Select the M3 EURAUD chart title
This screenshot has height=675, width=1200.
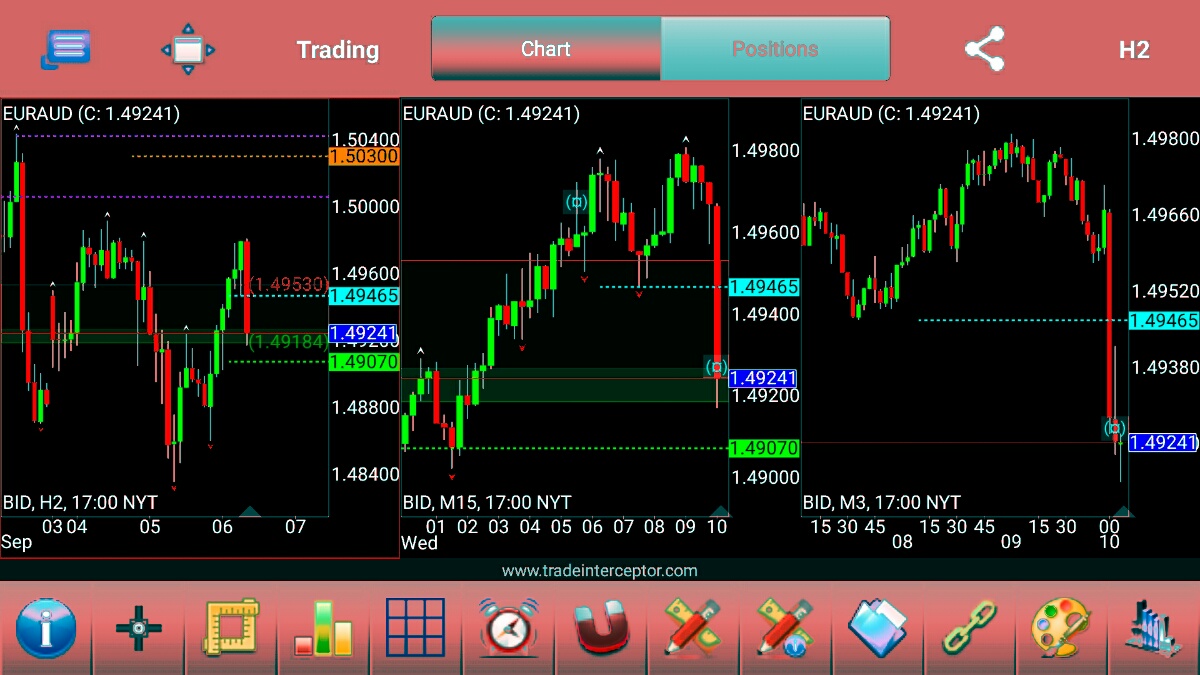pyautogui.click(x=891, y=114)
